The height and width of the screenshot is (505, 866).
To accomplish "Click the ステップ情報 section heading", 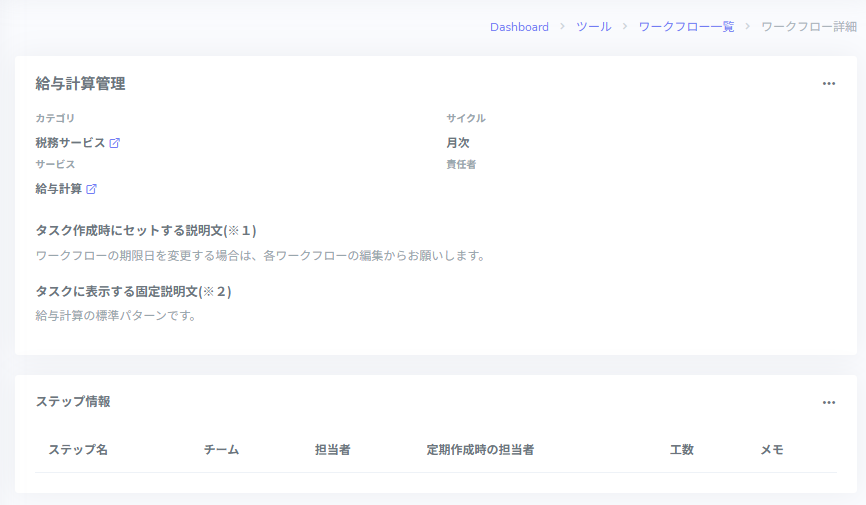I will (x=73, y=402).
